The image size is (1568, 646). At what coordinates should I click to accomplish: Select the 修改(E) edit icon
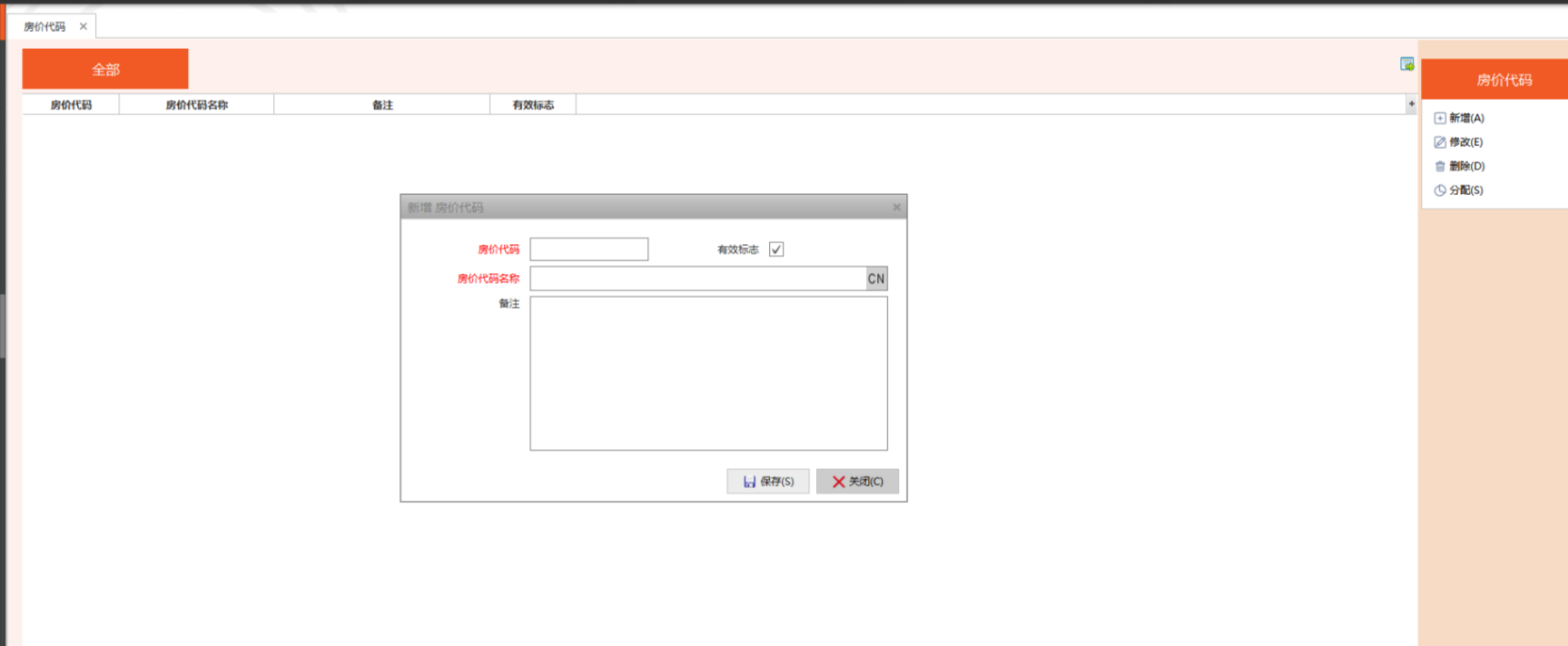[1440, 142]
